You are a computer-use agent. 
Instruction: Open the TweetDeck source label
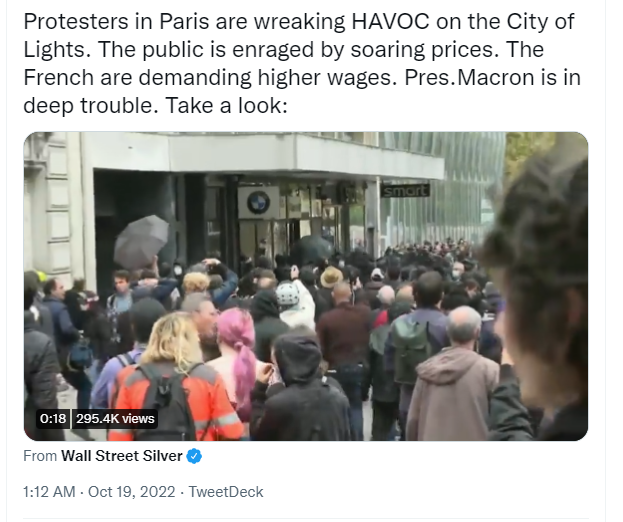pos(226,492)
